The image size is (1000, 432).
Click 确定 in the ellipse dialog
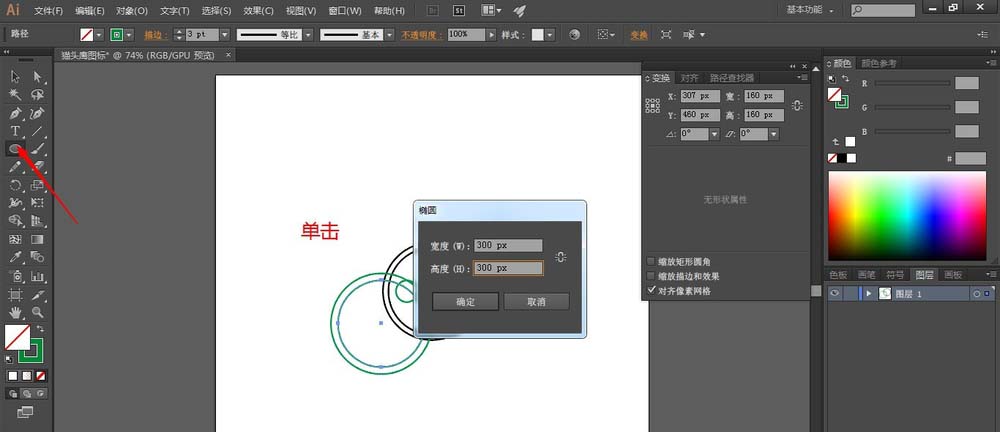coord(466,302)
